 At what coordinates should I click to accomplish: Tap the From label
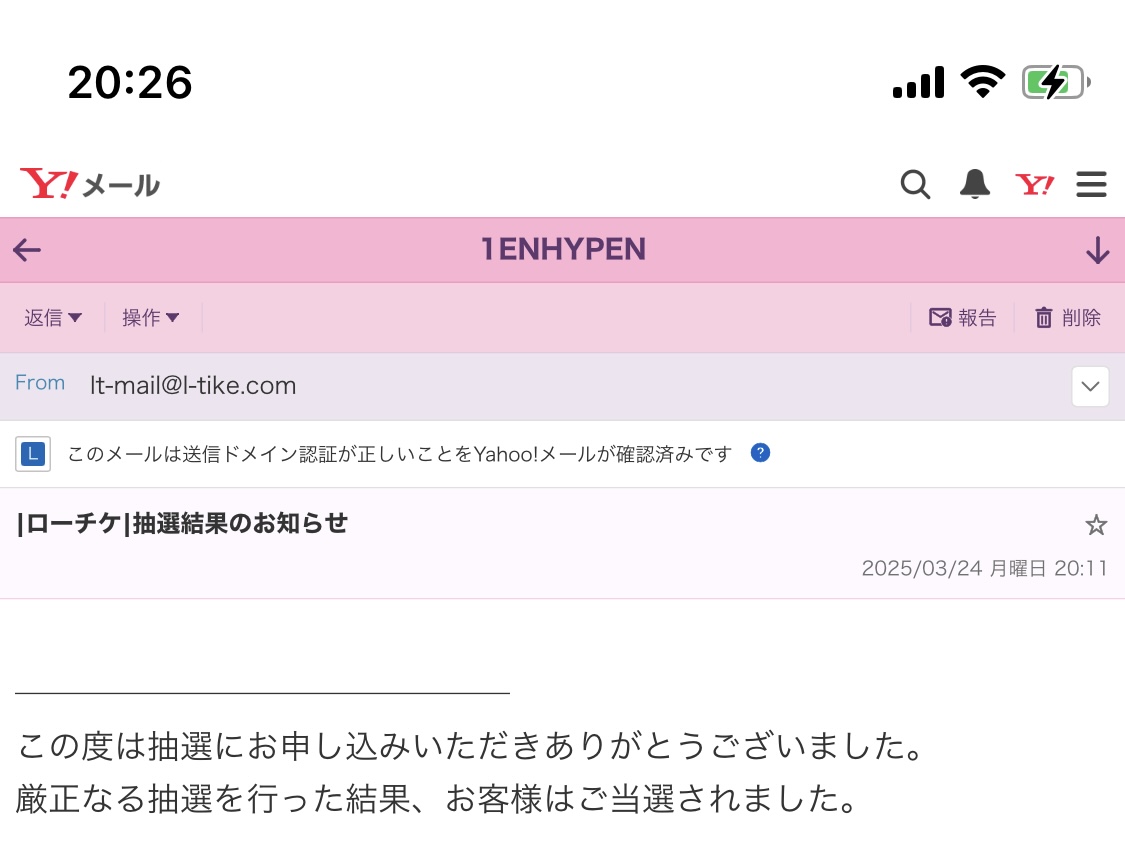coord(40,383)
